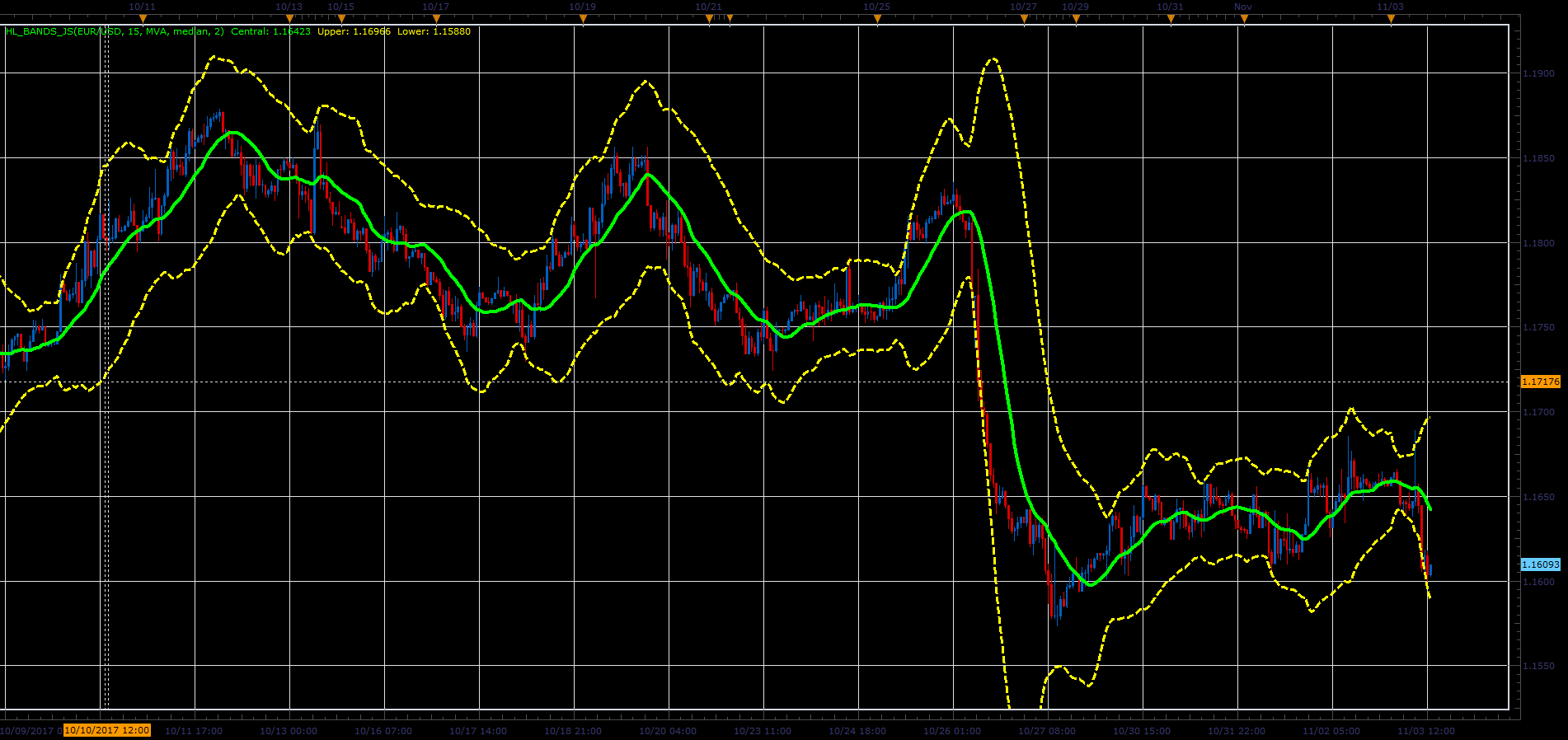The height and width of the screenshot is (740, 1568).
Task: Click the Lower: 1.15880 value label
Action: 434,31
